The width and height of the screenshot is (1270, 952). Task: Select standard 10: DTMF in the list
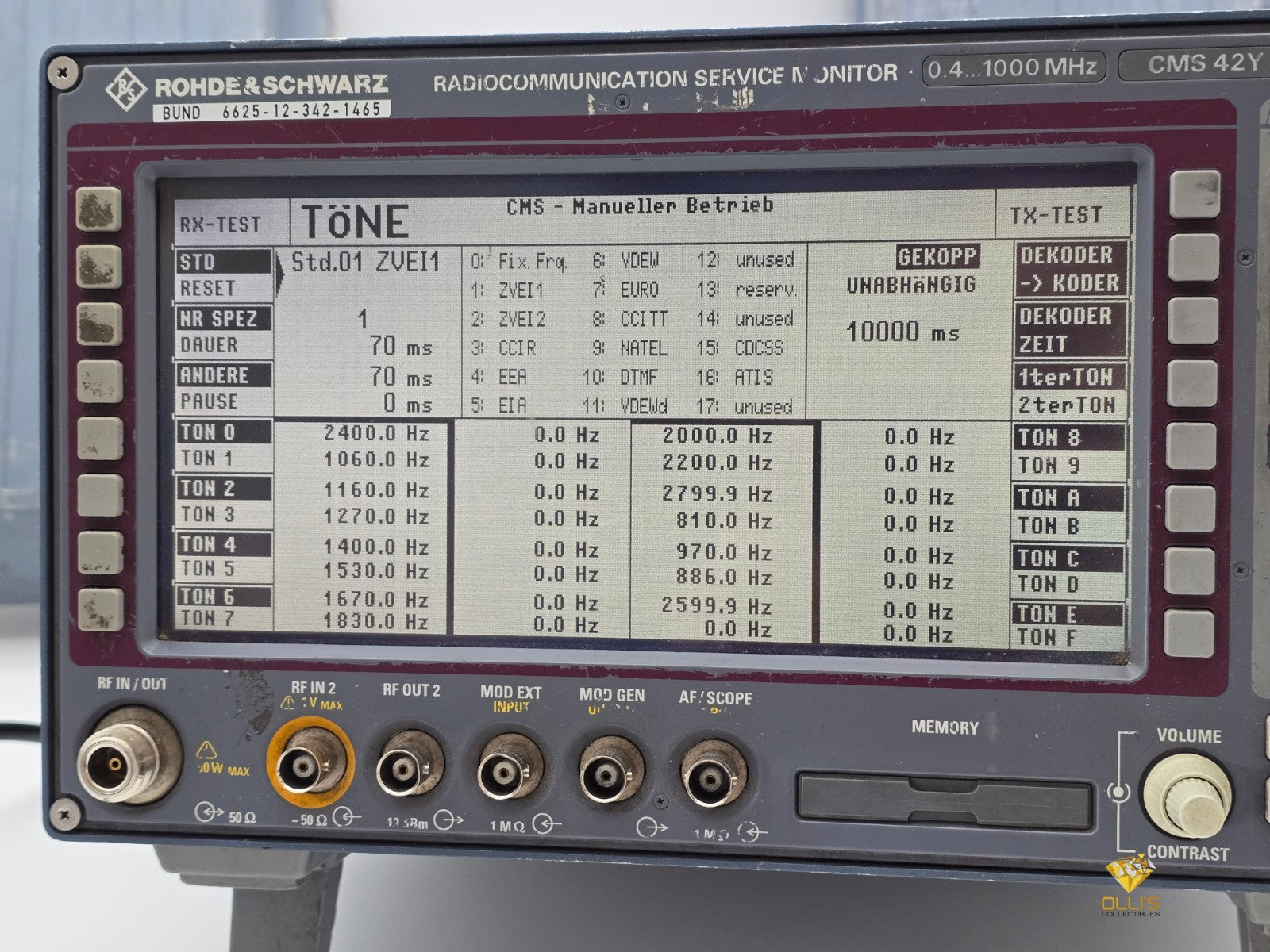coord(622,378)
